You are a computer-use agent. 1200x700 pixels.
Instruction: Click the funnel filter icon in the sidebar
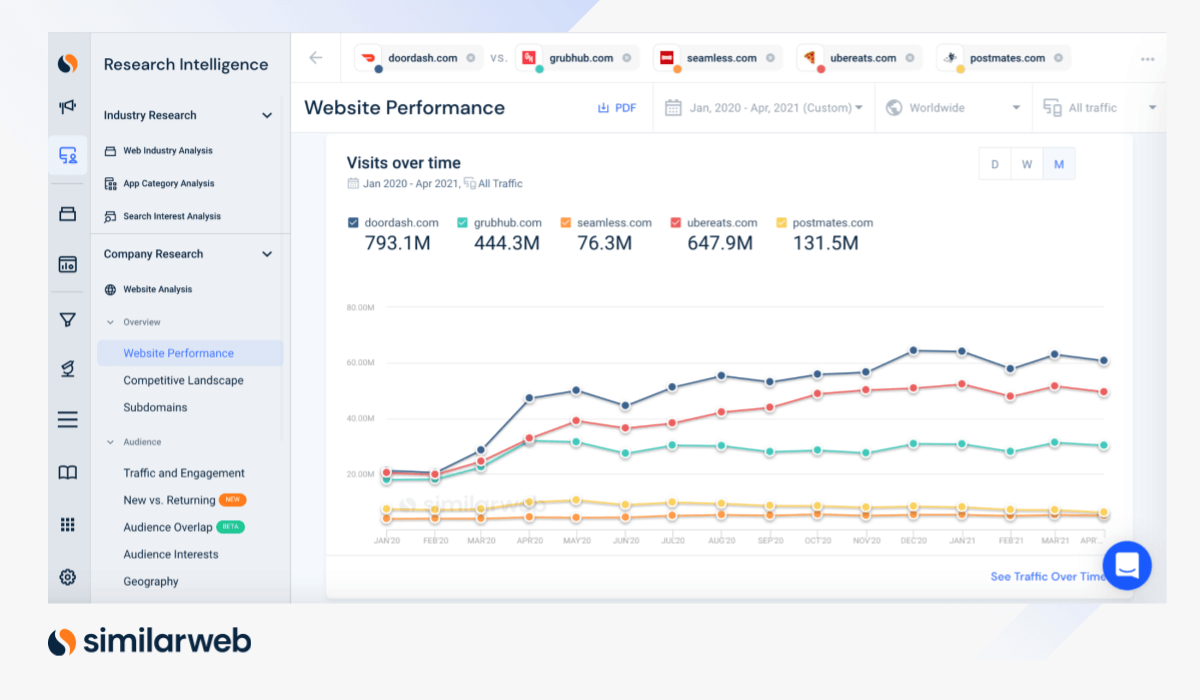(67, 320)
